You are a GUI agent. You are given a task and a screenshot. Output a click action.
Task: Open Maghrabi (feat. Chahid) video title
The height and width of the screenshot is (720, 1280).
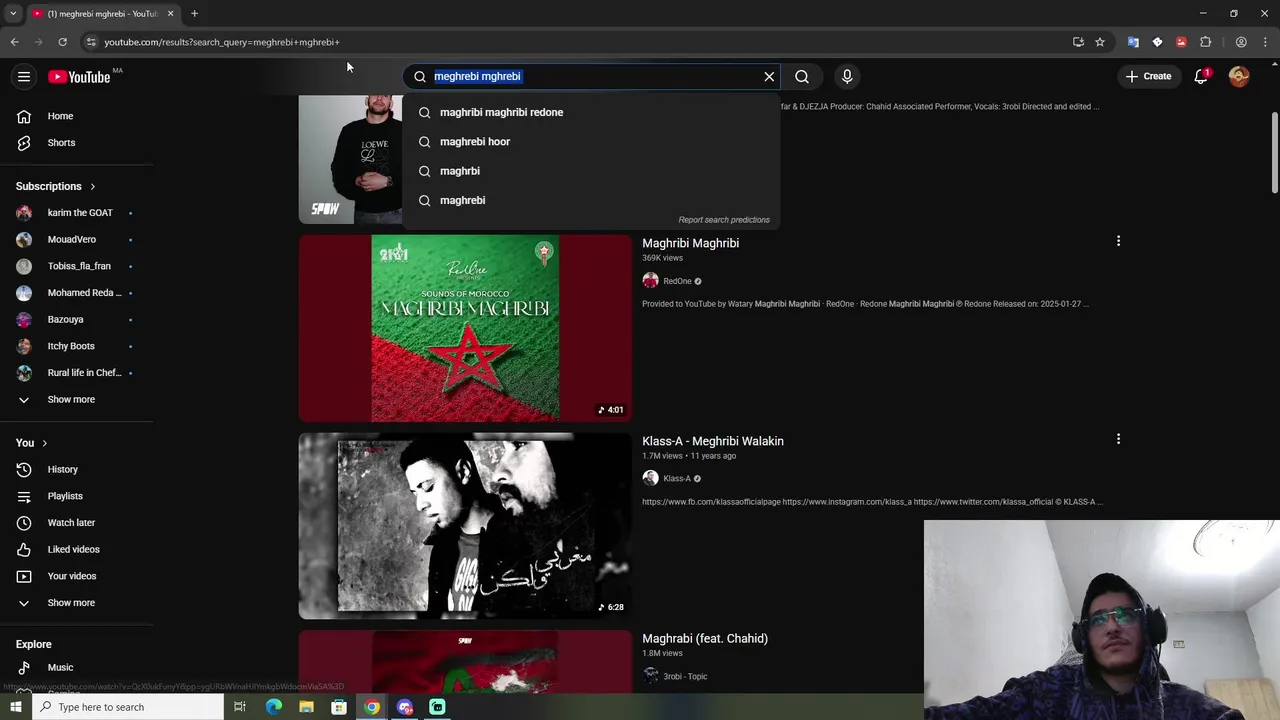coord(705,639)
